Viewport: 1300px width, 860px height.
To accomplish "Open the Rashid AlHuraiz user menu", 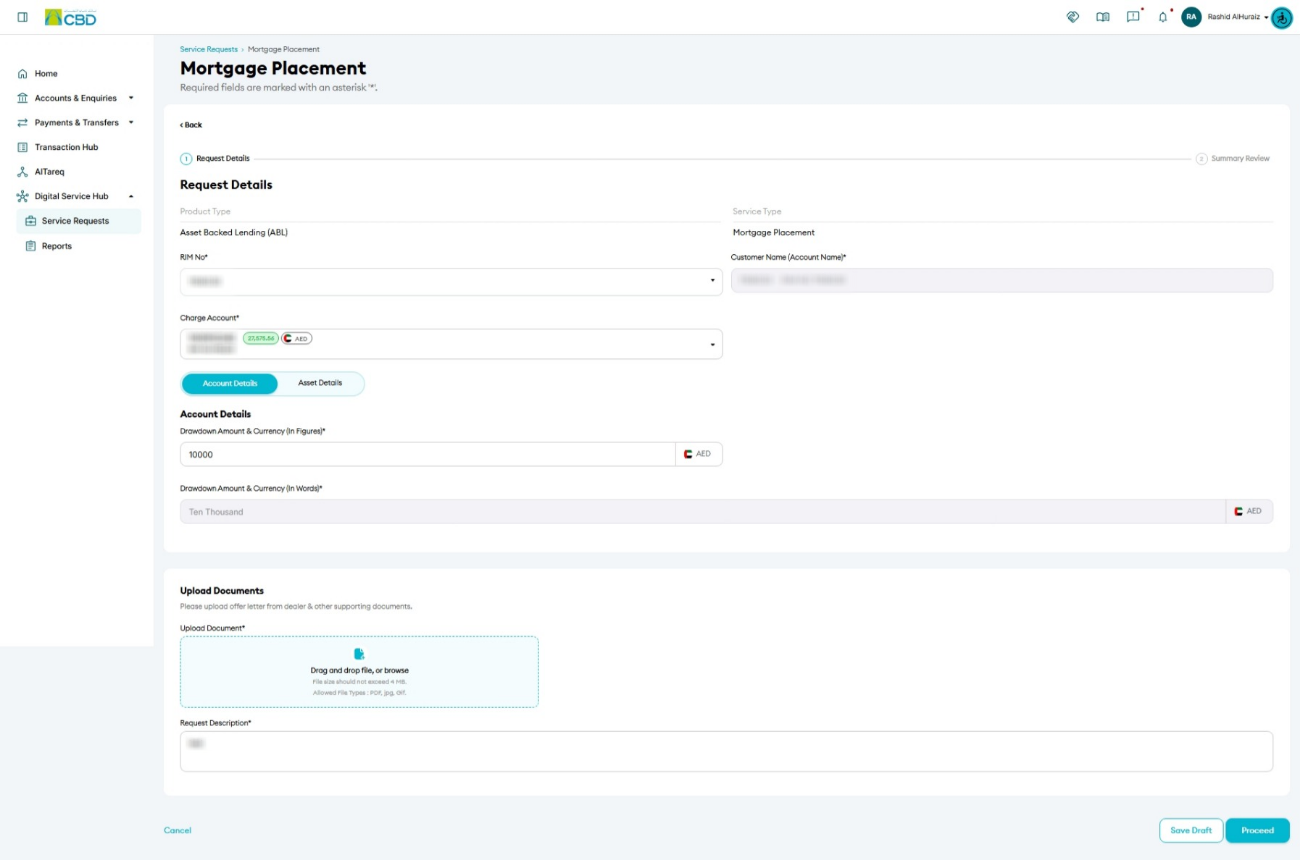I will tap(1237, 17).
